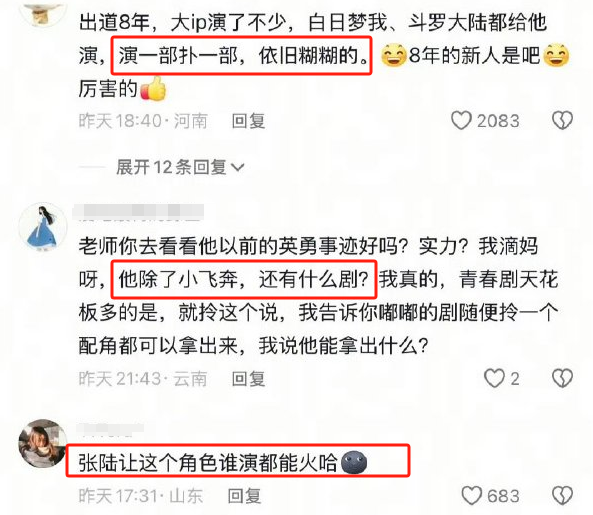Reply to the Shandong comment (回复)
The height and width of the screenshot is (515, 593).
[x=244, y=496]
